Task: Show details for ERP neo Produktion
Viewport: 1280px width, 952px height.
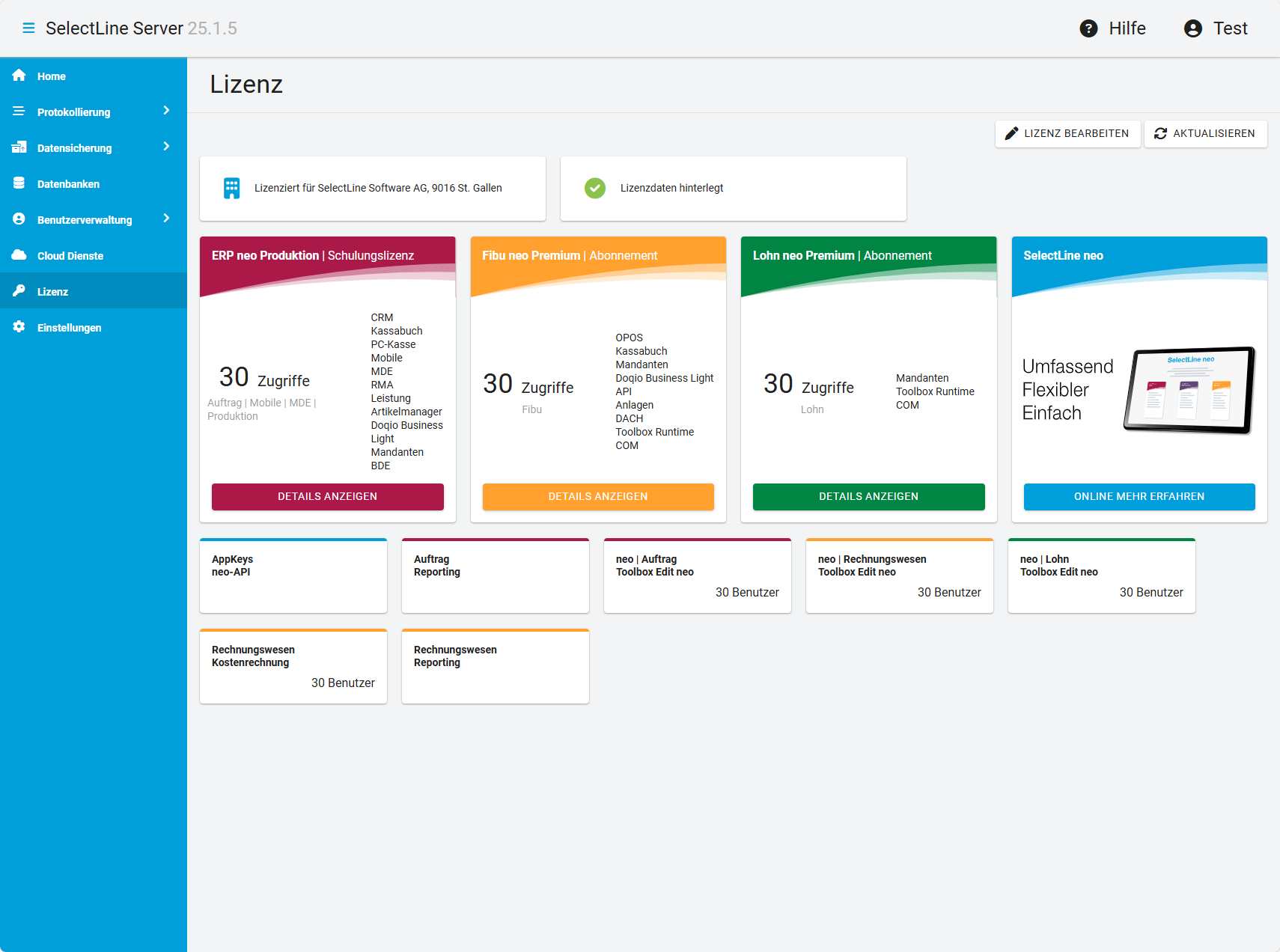Action: (x=327, y=497)
